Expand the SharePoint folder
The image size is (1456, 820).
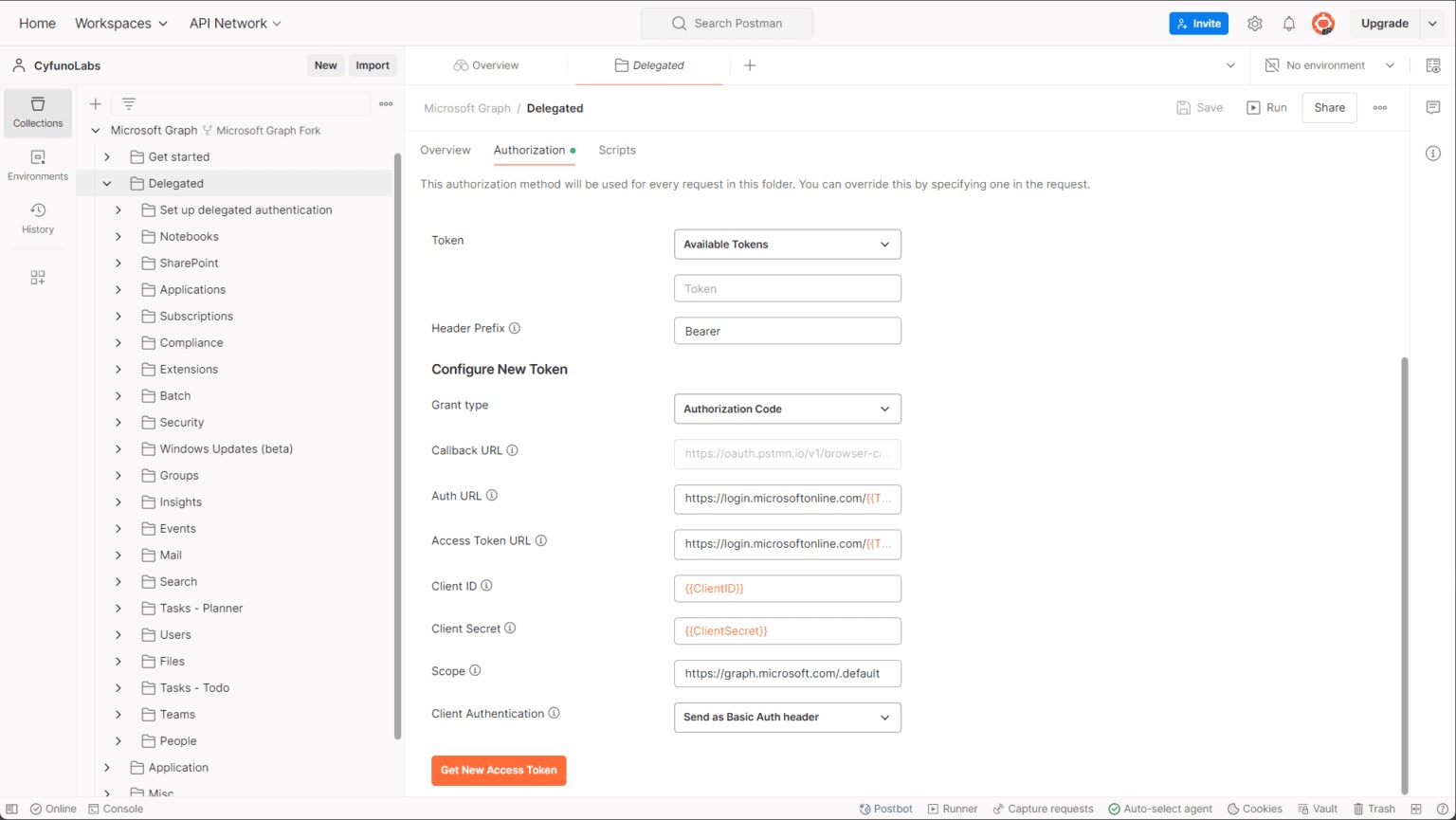(118, 264)
